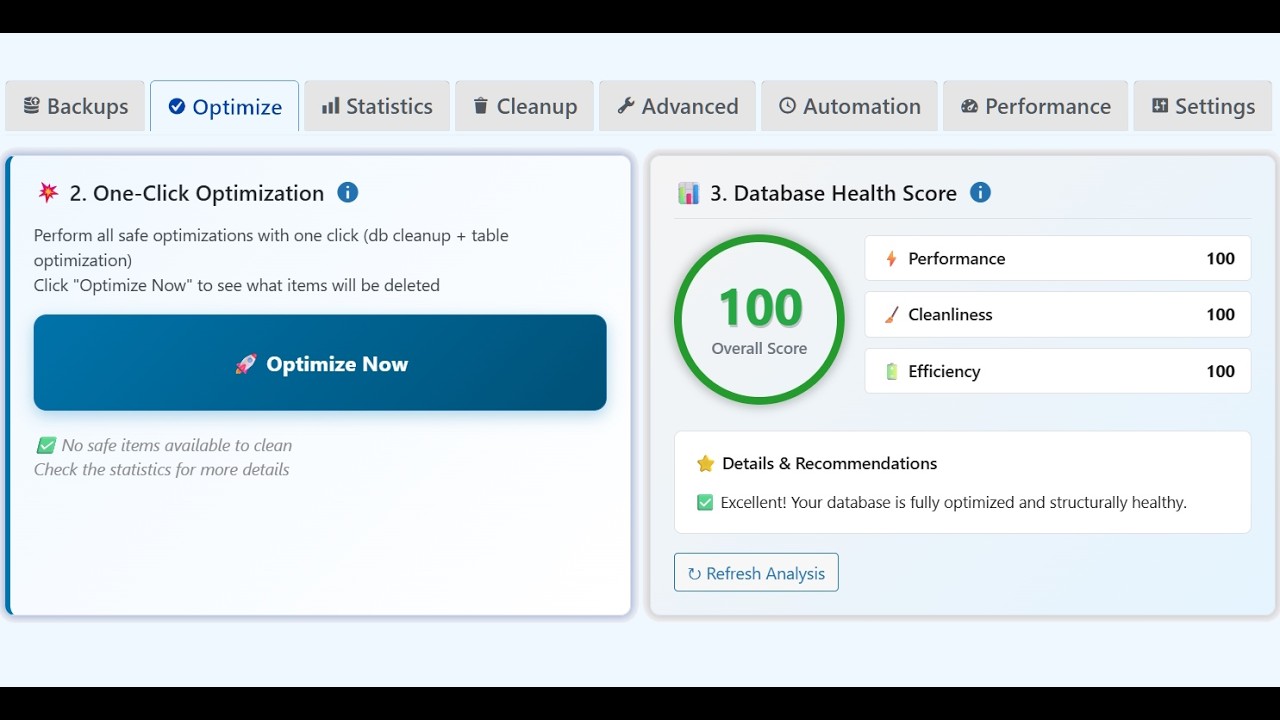1280x720 pixels.
Task: Click the "3. Database Health Score" heading
Action: (x=833, y=193)
